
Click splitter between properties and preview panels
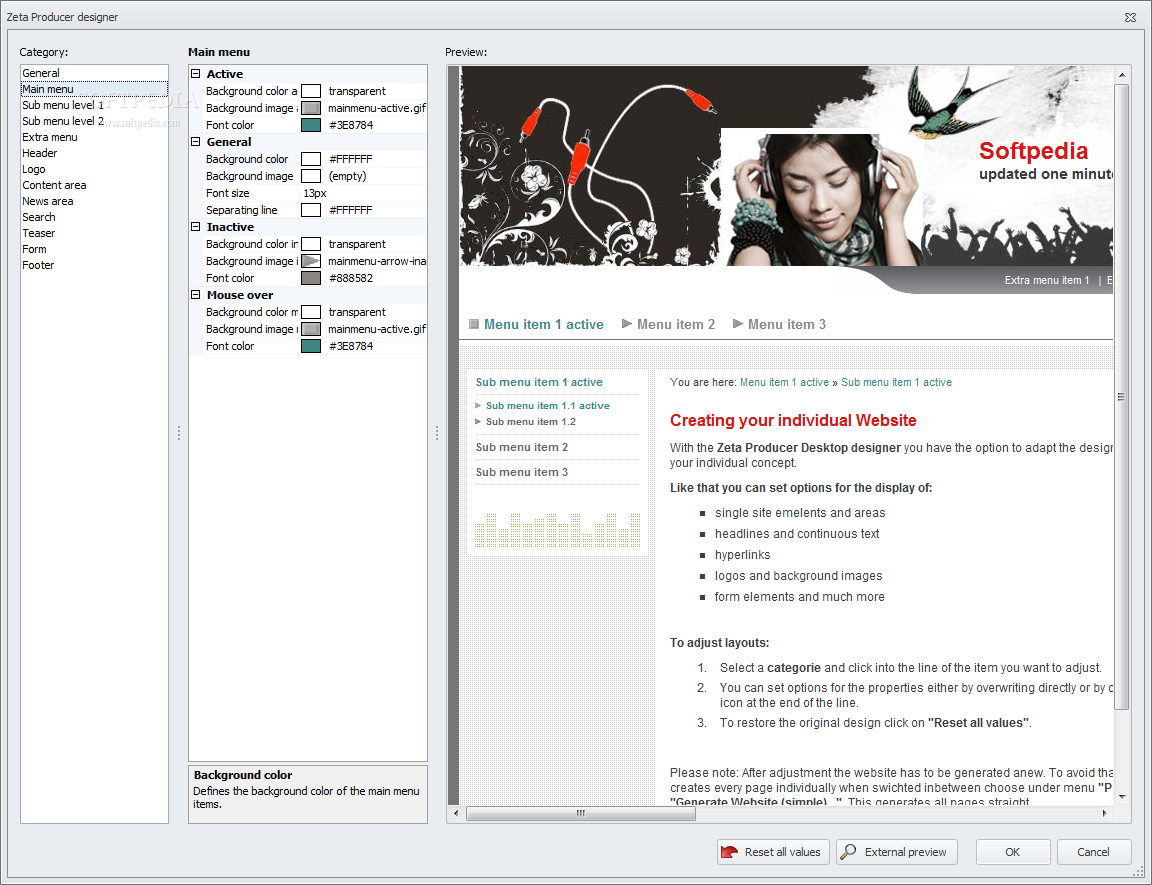[436, 433]
